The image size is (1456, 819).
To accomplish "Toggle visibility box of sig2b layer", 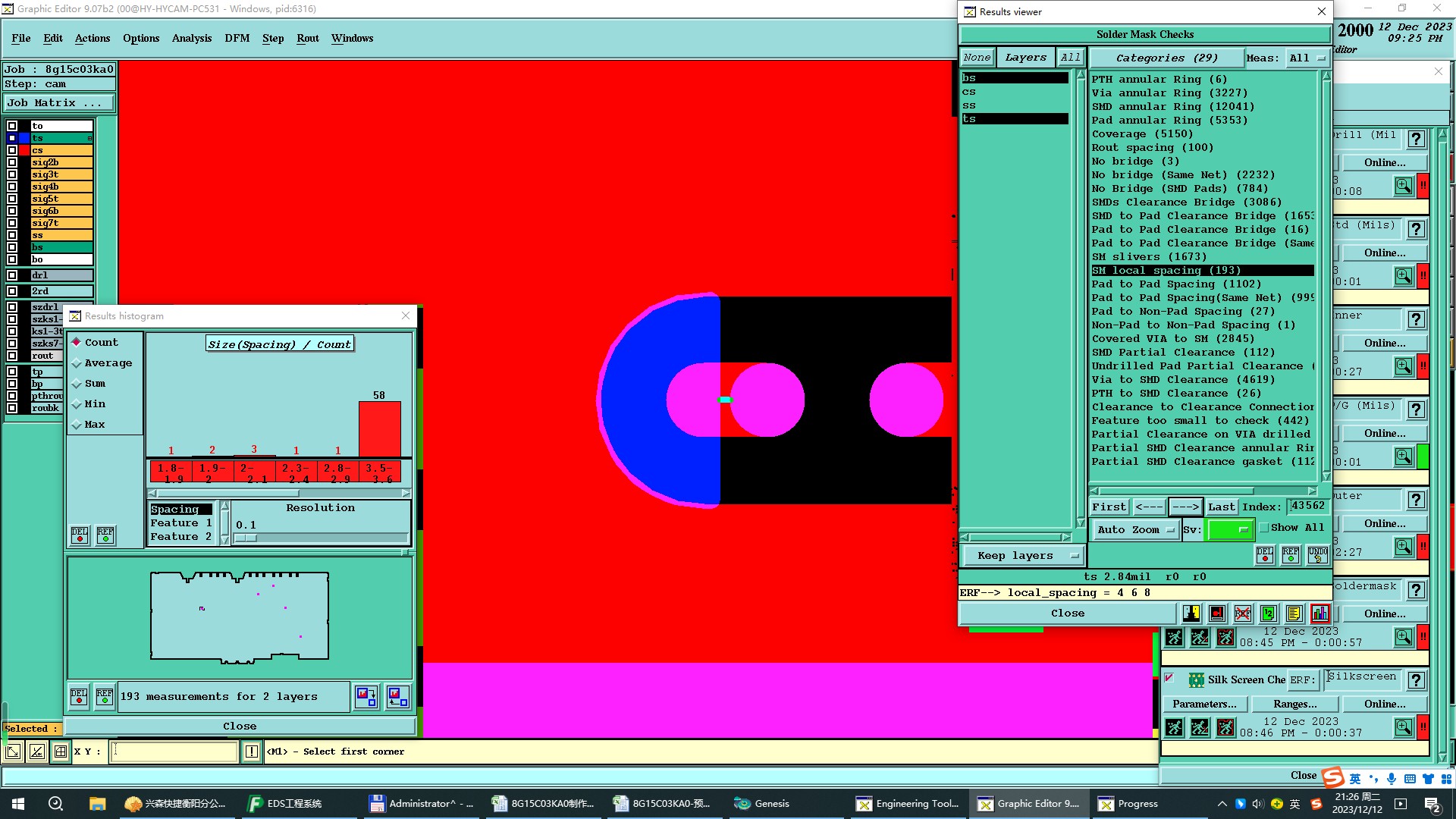I will (x=12, y=162).
